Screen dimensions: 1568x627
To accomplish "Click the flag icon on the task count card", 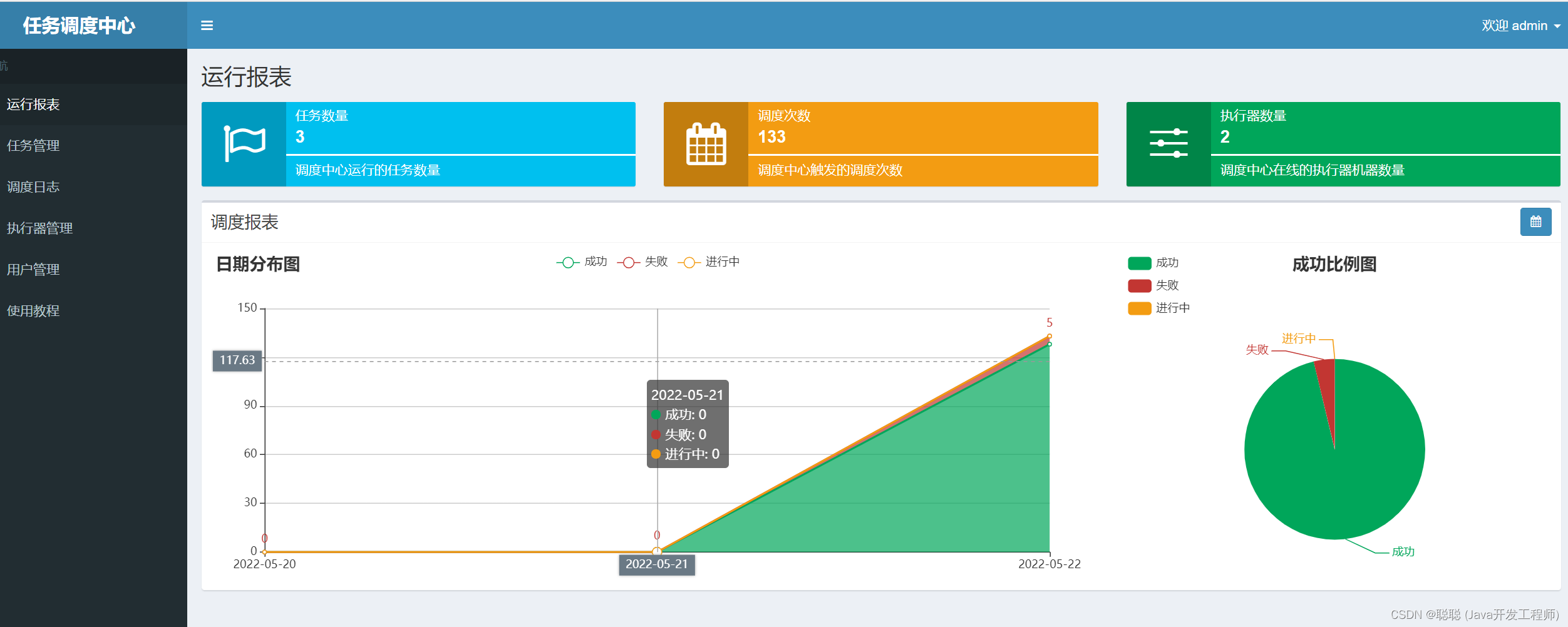I will click(x=244, y=144).
